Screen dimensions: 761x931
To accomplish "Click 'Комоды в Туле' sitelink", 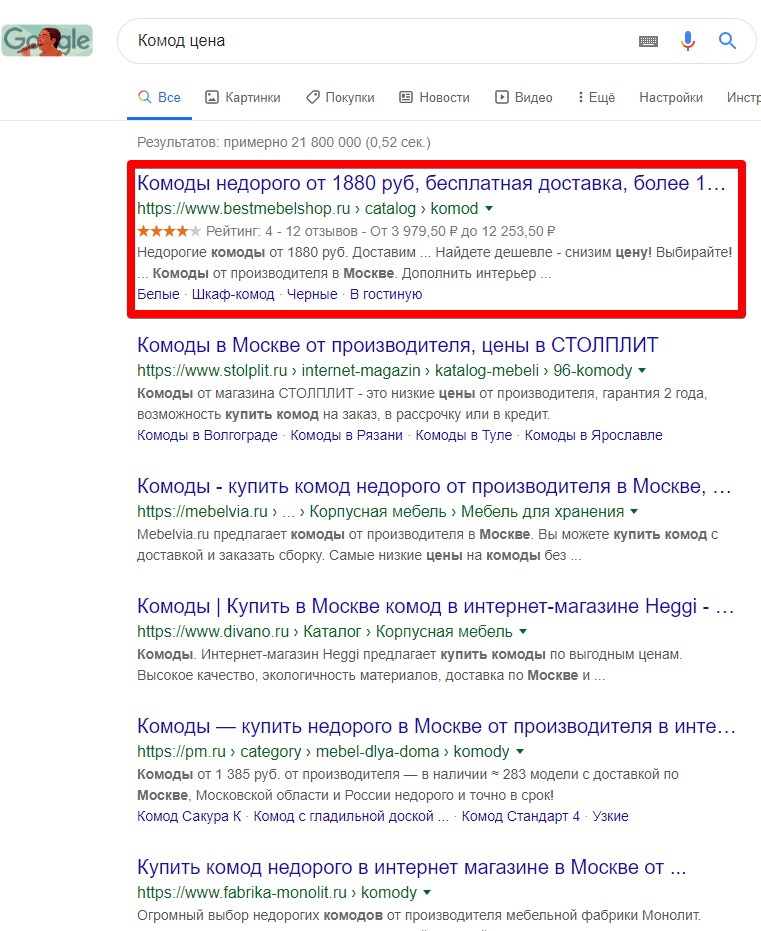I will [x=464, y=435].
